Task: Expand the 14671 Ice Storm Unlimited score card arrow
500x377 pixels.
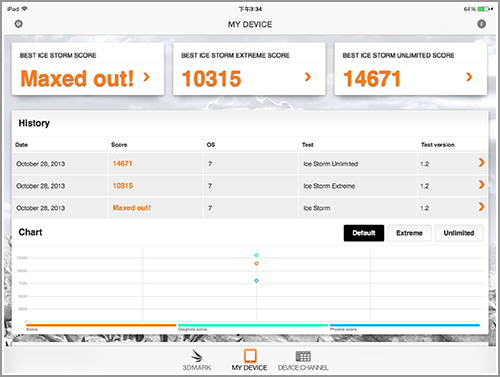Action: (469, 77)
